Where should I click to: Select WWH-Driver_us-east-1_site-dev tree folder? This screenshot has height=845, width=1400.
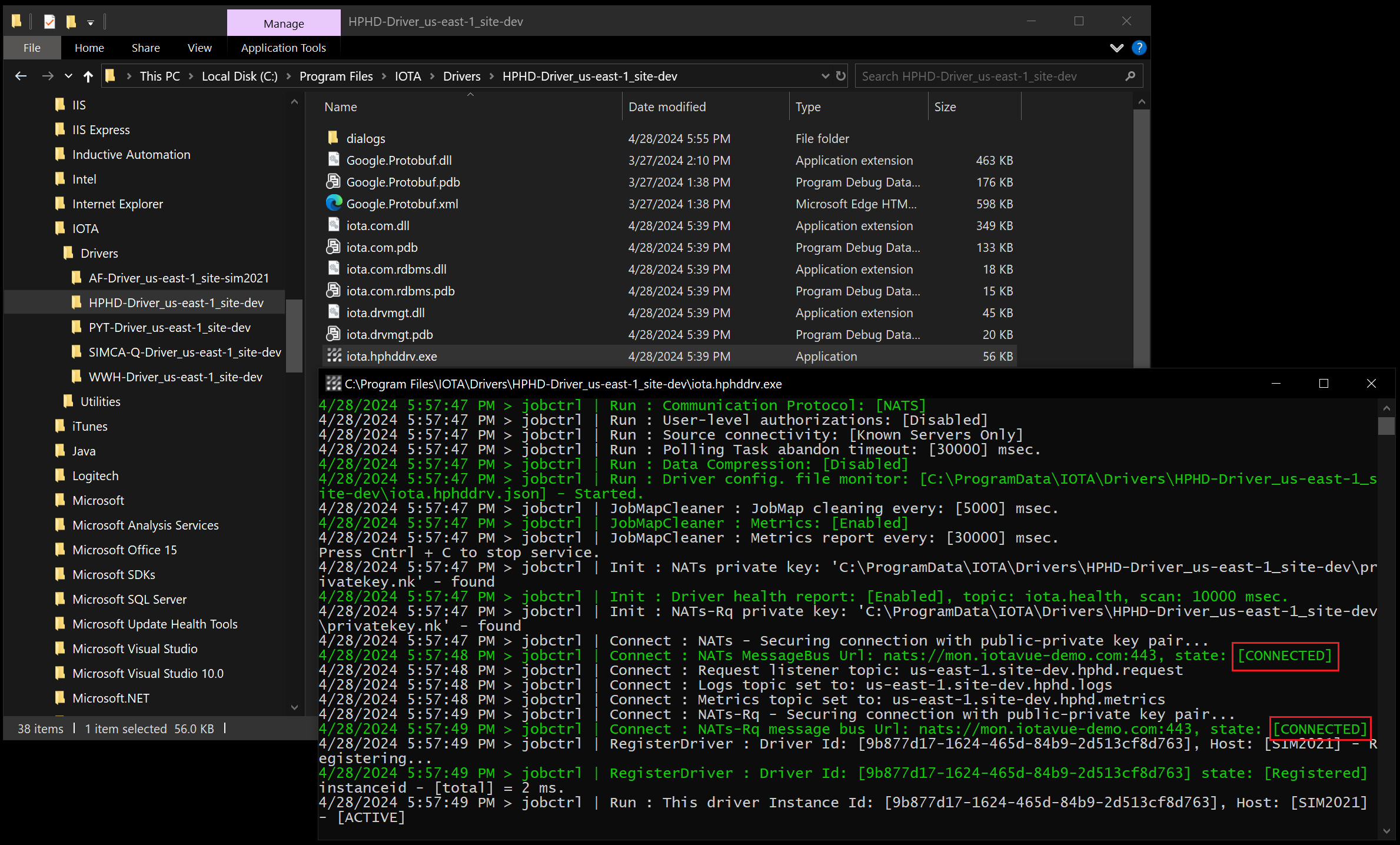pyautogui.click(x=175, y=377)
